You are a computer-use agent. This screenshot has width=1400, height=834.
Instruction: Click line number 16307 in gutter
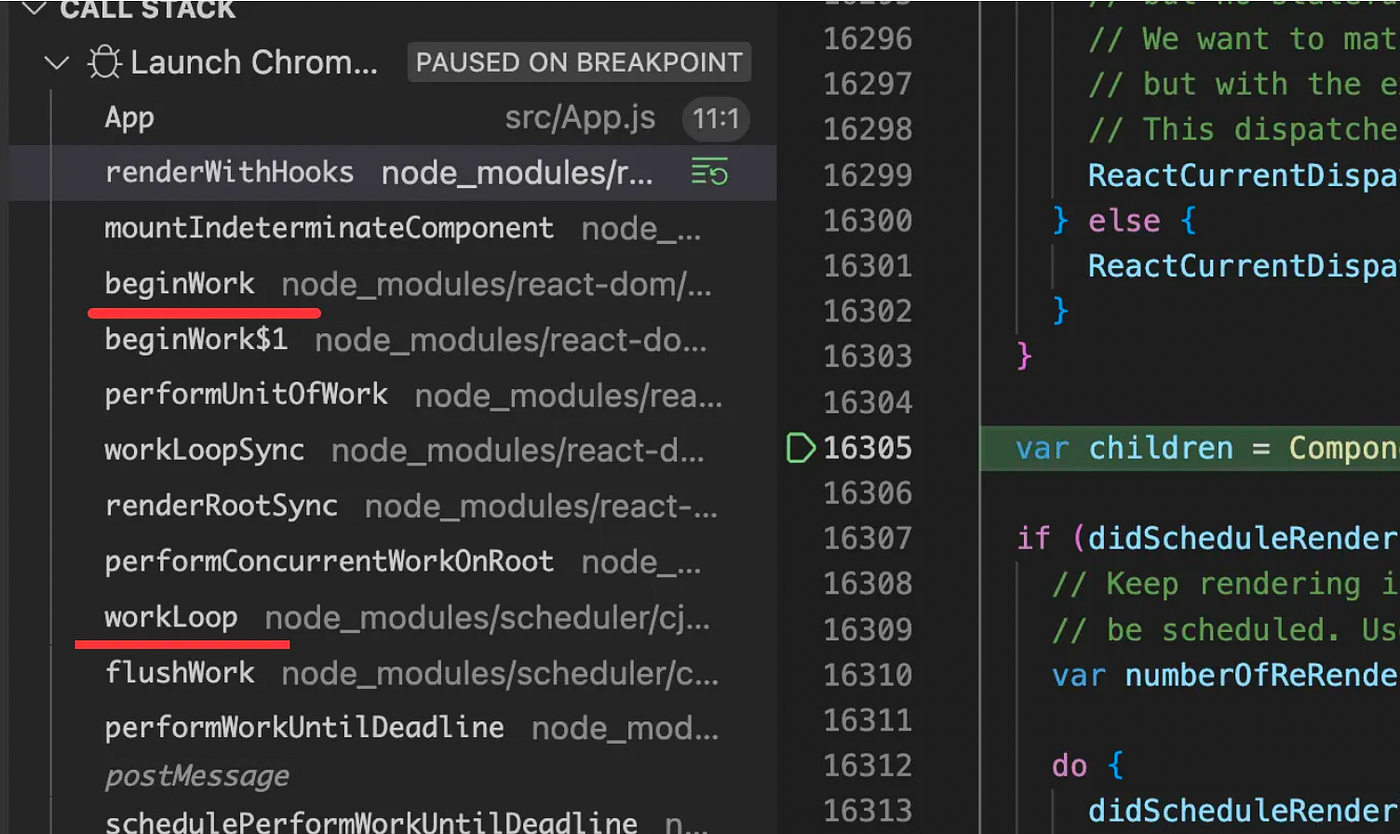coord(868,539)
